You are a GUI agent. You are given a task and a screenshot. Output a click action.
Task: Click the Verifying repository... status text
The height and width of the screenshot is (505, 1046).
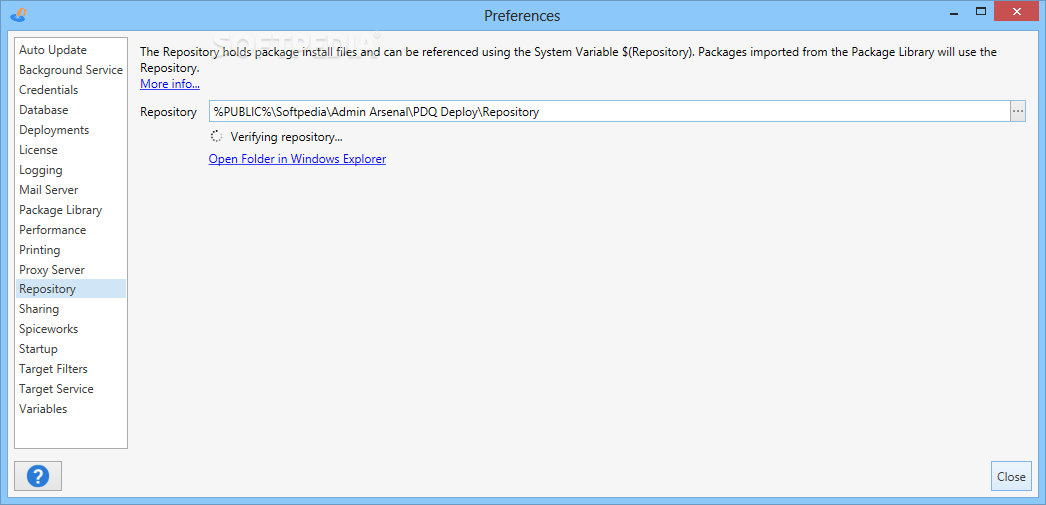[x=286, y=137]
